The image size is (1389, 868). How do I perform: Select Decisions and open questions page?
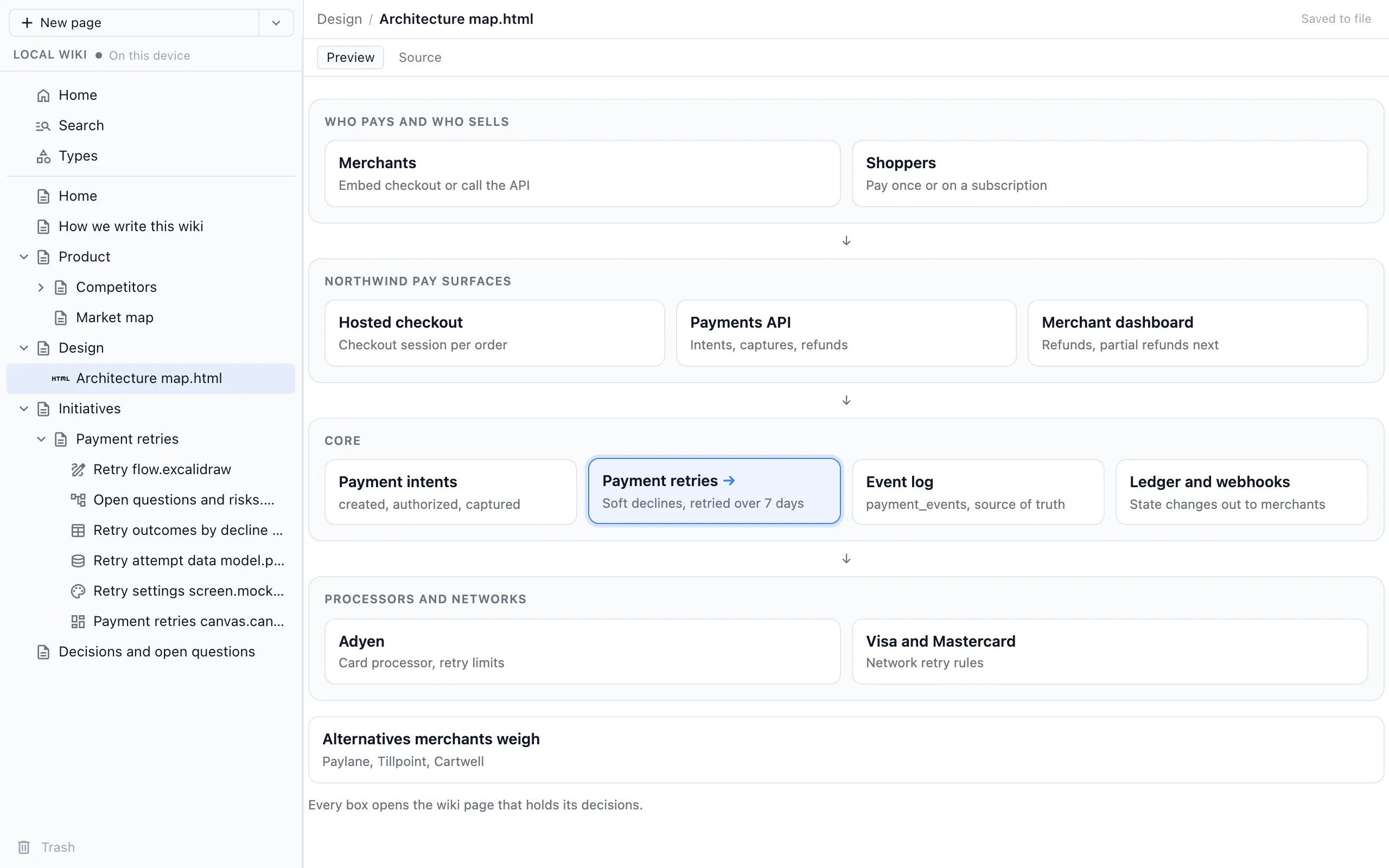coord(151,652)
